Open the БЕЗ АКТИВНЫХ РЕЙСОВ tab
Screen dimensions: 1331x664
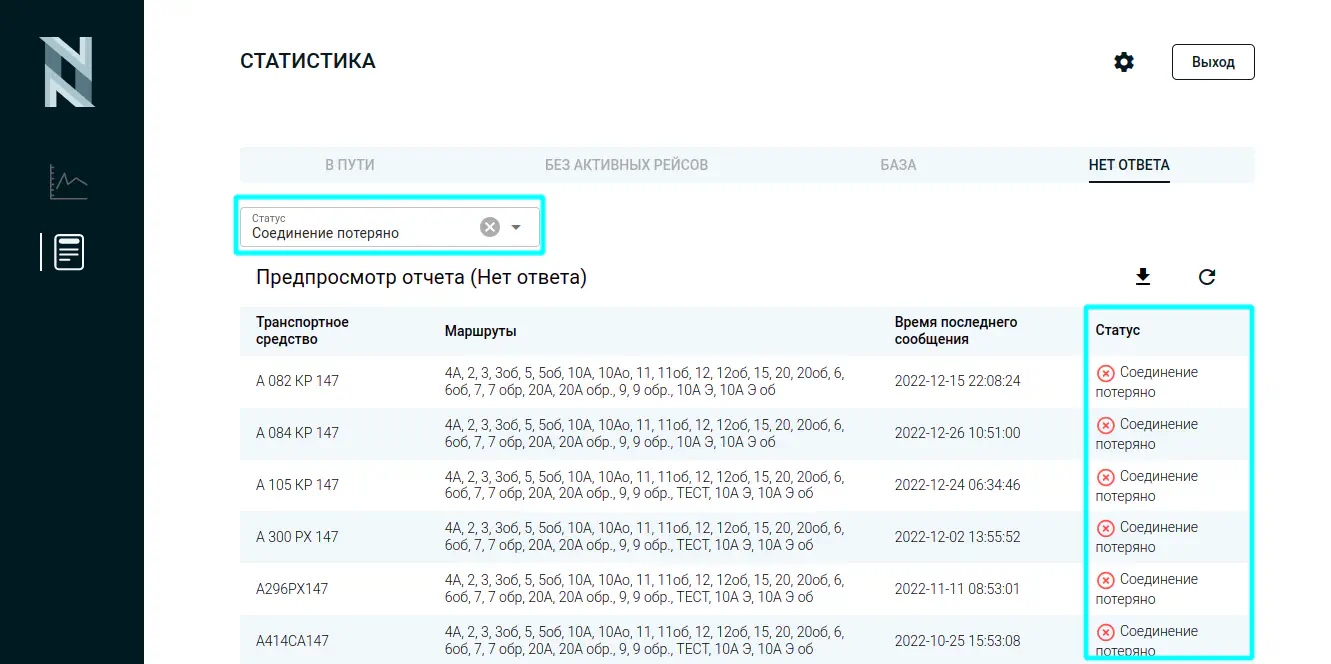[x=626, y=165]
